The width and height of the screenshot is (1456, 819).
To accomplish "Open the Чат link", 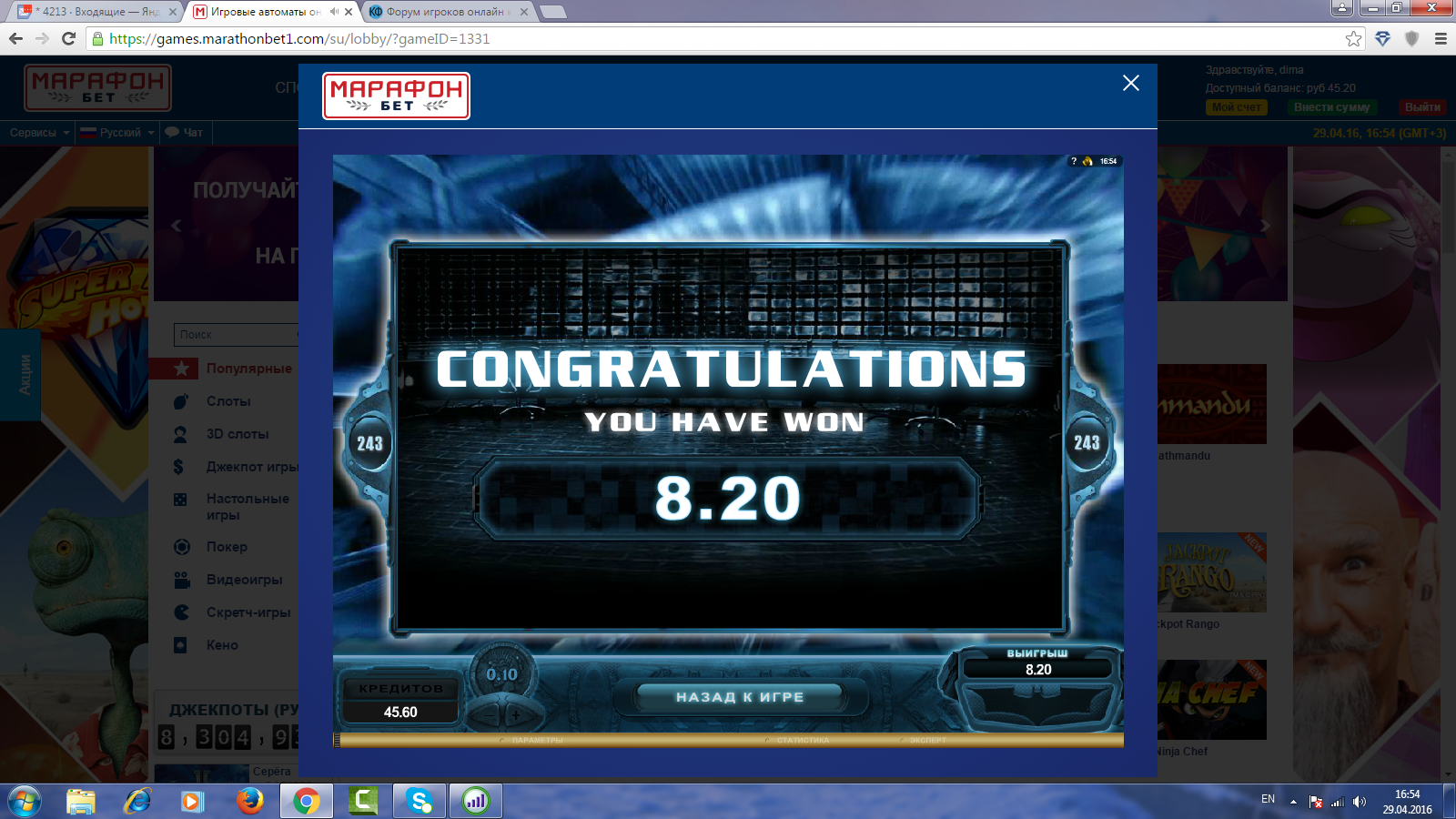I will [x=184, y=133].
